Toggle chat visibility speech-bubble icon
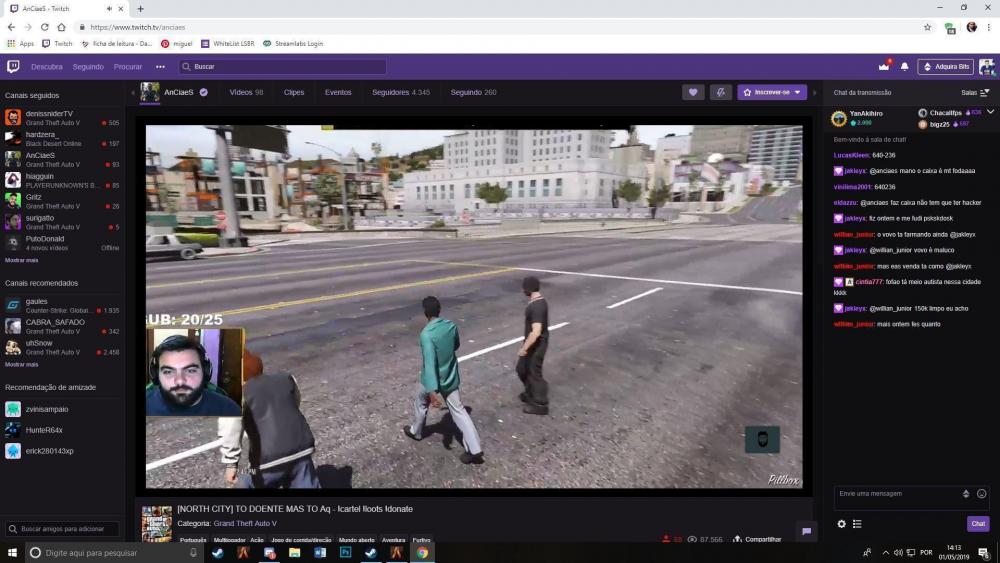This screenshot has width=1000, height=563. click(x=806, y=530)
